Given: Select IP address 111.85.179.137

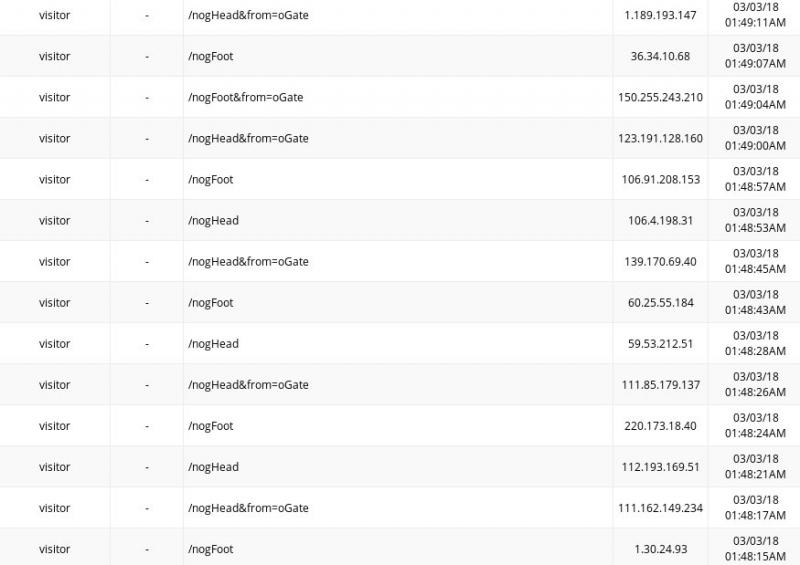Looking at the screenshot, I should [660, 384].
